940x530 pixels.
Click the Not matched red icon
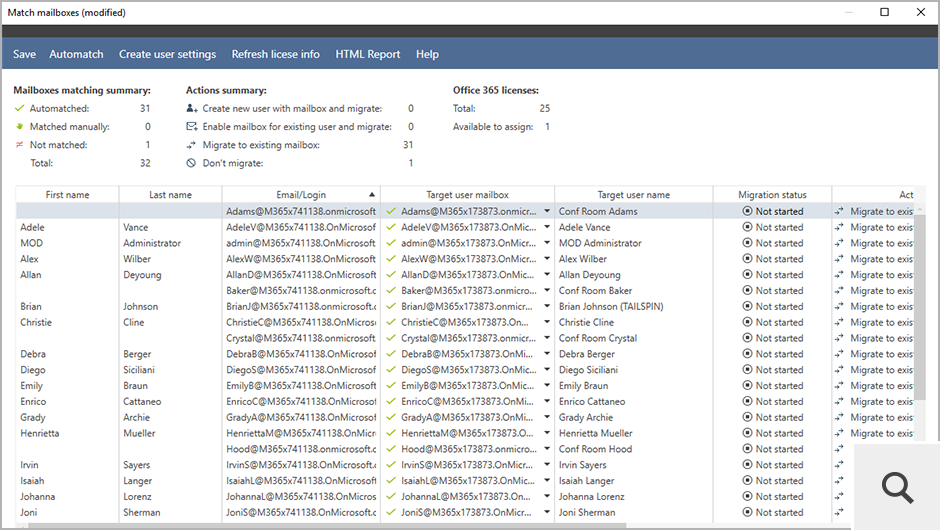coord(20,144)
